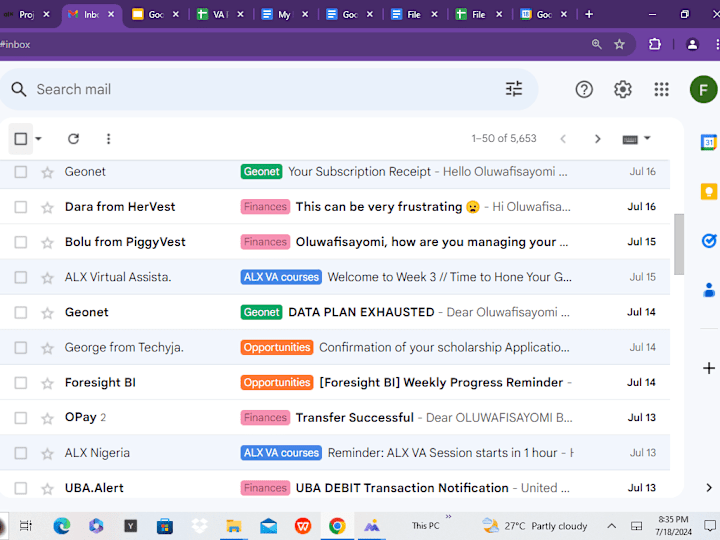
Task: Click the ALX VA courses label on Week 3 email
Action: tap(281, 277)
